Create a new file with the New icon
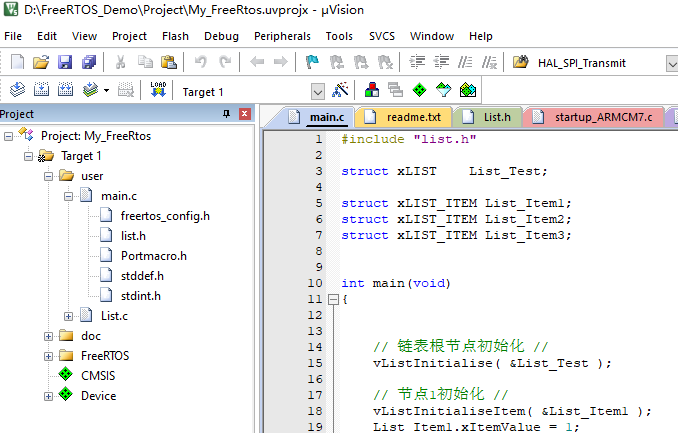The image size is (678, 433). pyautogui.click(x=17, y=62)
